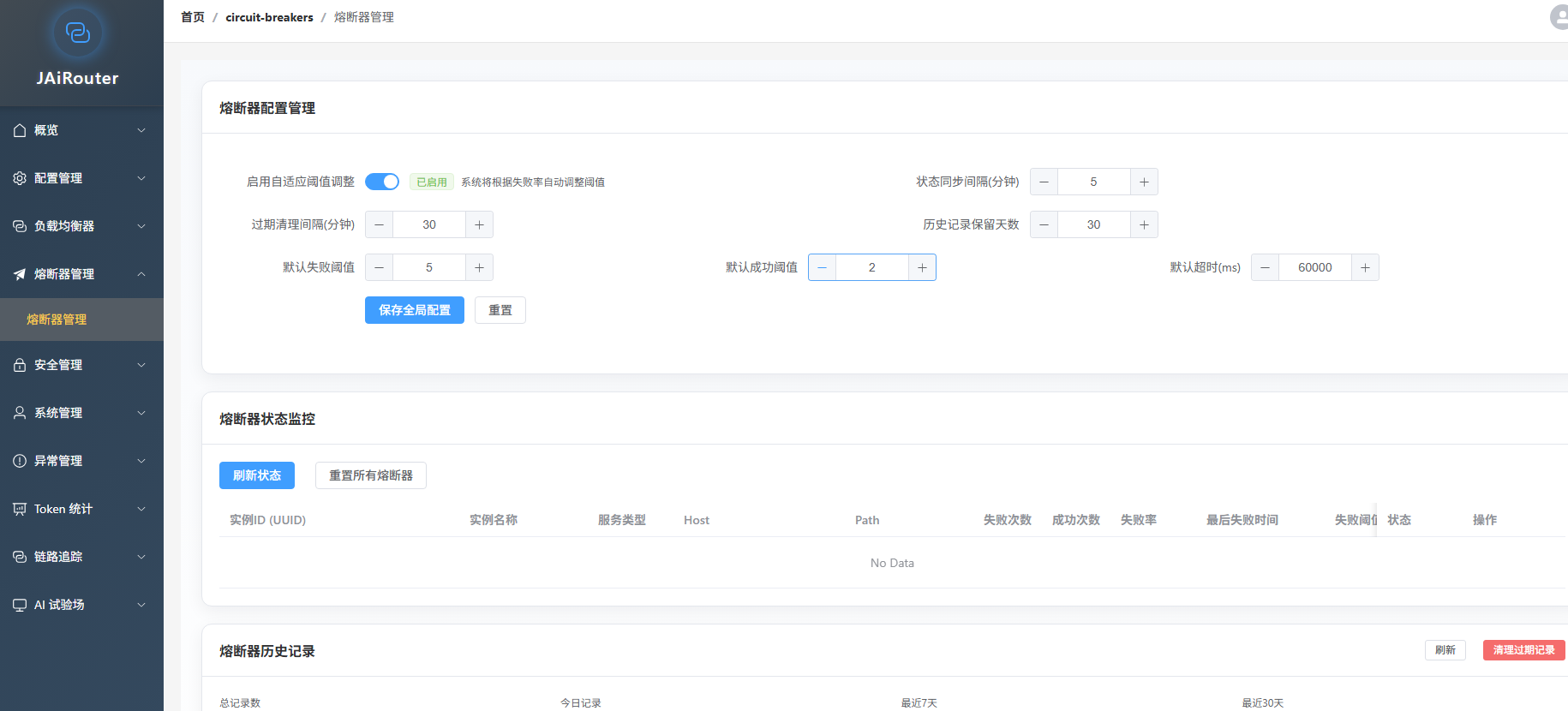Click 保存全局配置 button
The image size is (1568, 711).
coord(415,310)
